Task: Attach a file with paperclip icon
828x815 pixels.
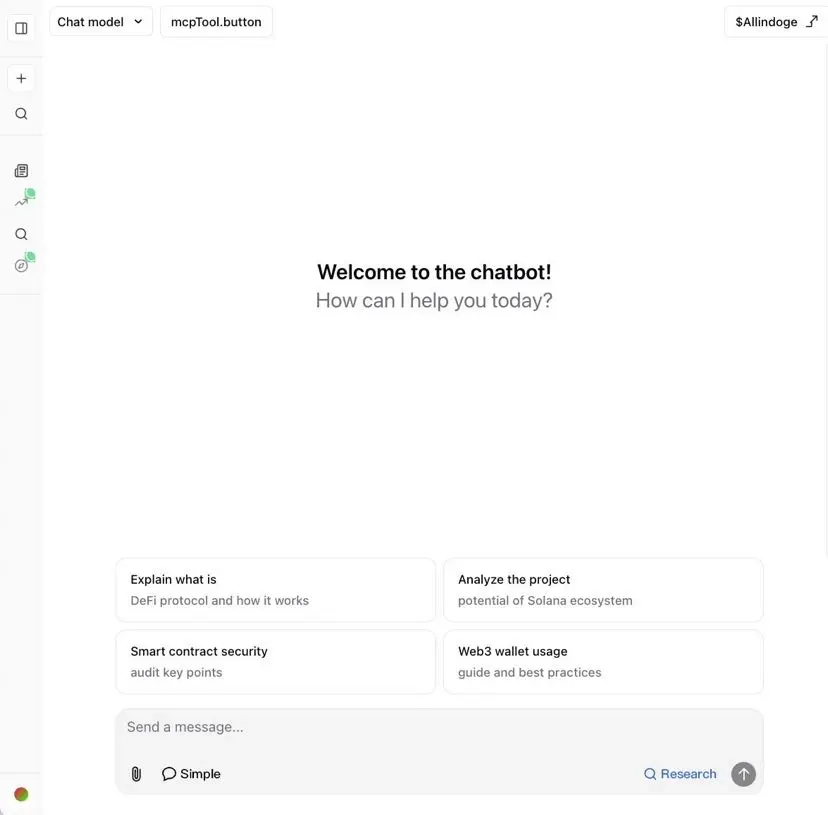Action: [136, 774]
